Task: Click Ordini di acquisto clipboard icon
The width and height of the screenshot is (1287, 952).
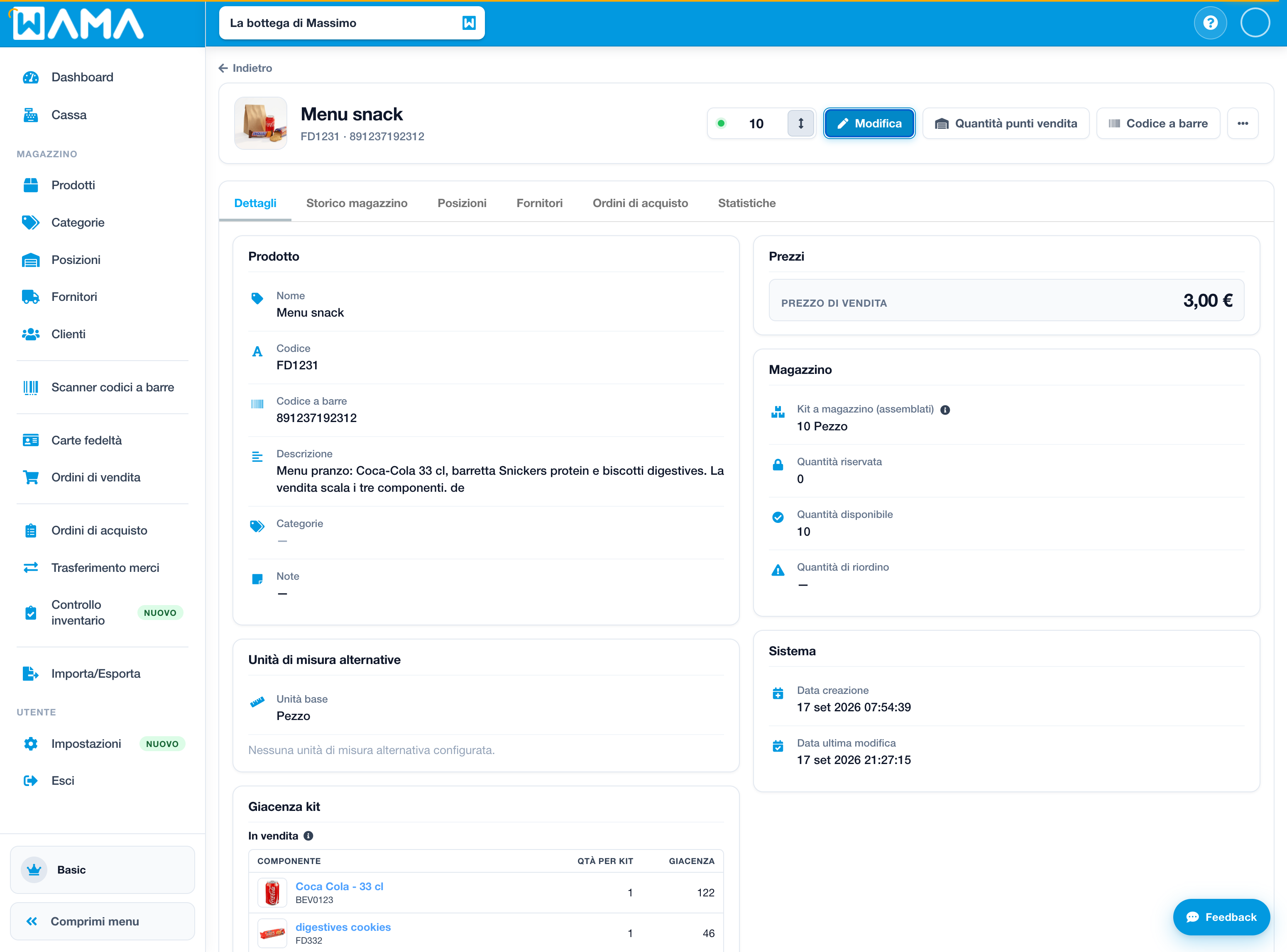Action: point(31,531)
